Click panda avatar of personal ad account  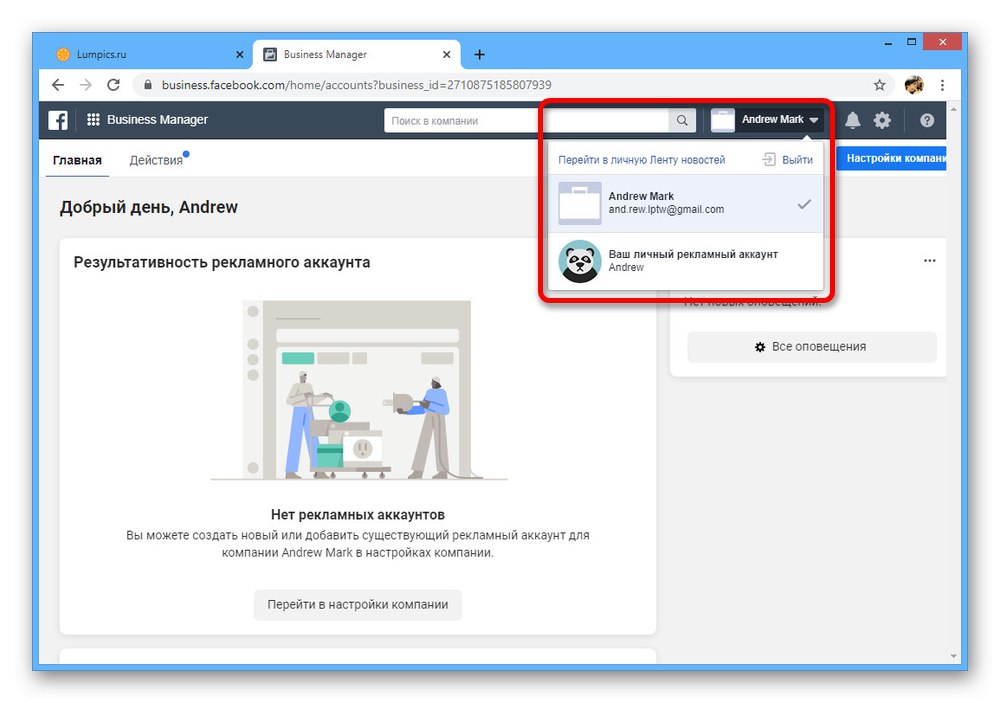point(580,261)
